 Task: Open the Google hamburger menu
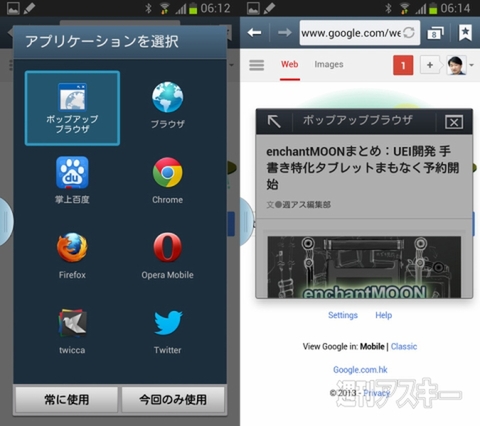point(257,65)
